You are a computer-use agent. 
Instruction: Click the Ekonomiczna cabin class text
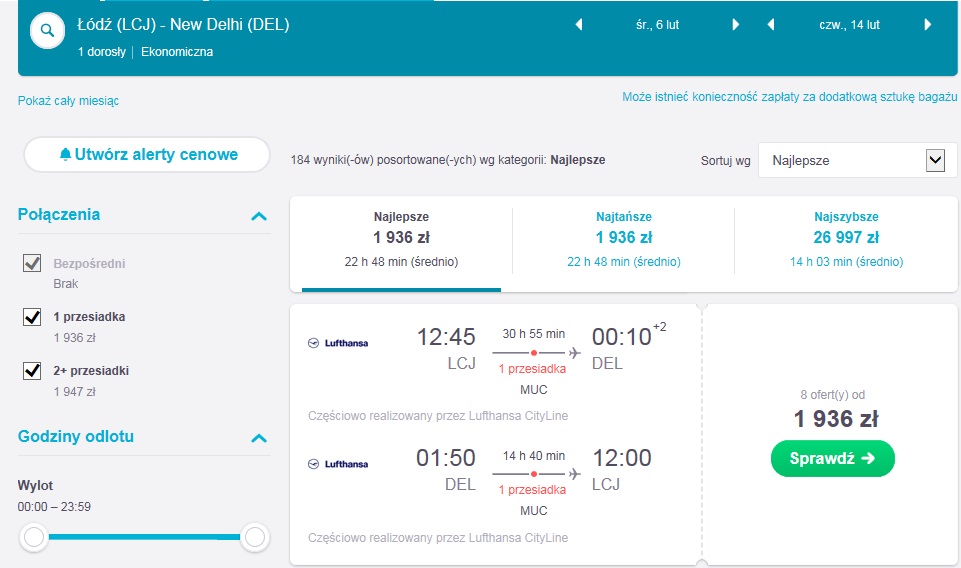[177, 52]
